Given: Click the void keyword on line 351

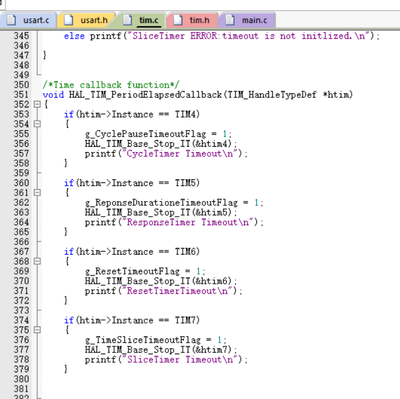Looking at the screenshot, I should pyautogui.click(x=53, y=95).
